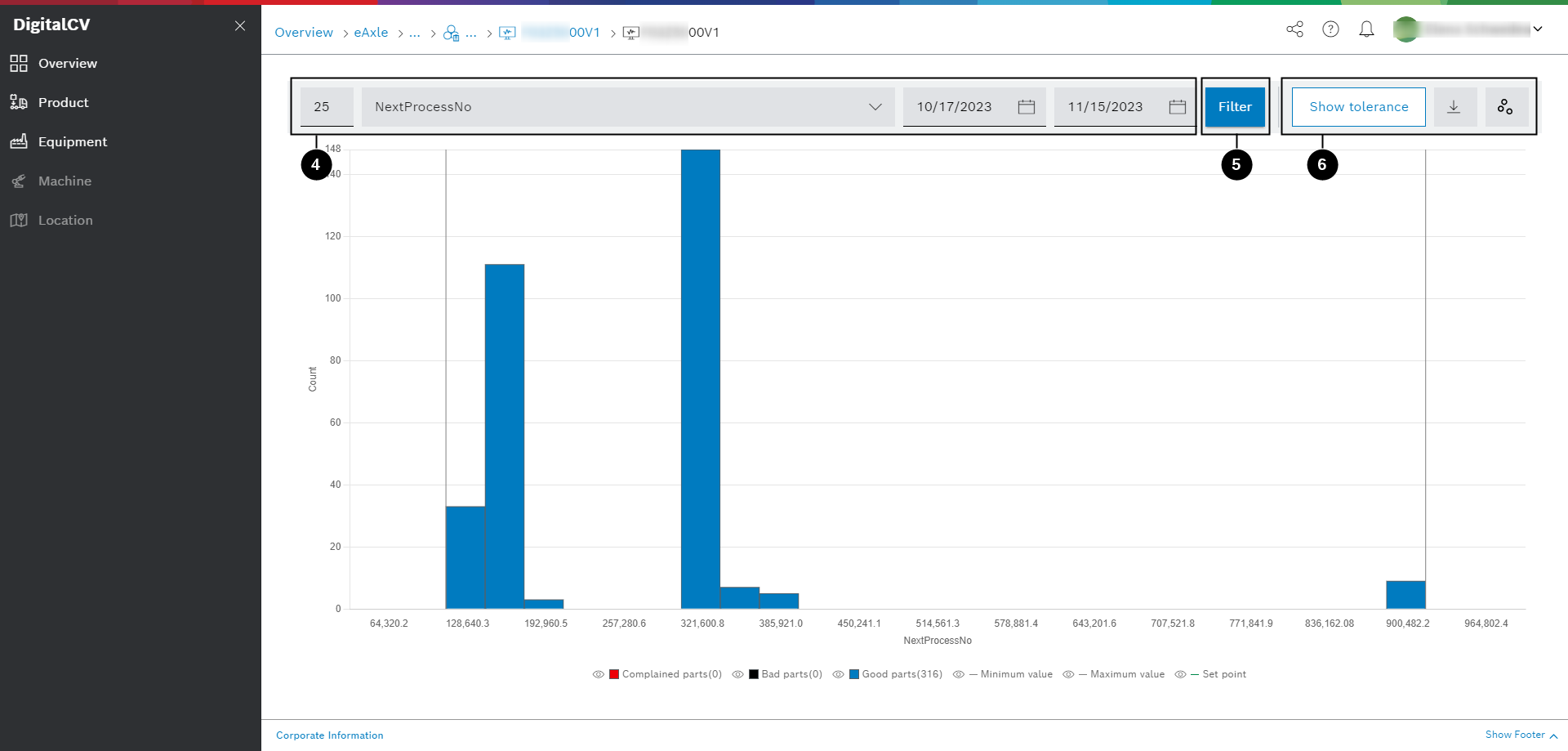Apply the Filter button
The width and height of the screenshot is (1568, 751).
1234,106
